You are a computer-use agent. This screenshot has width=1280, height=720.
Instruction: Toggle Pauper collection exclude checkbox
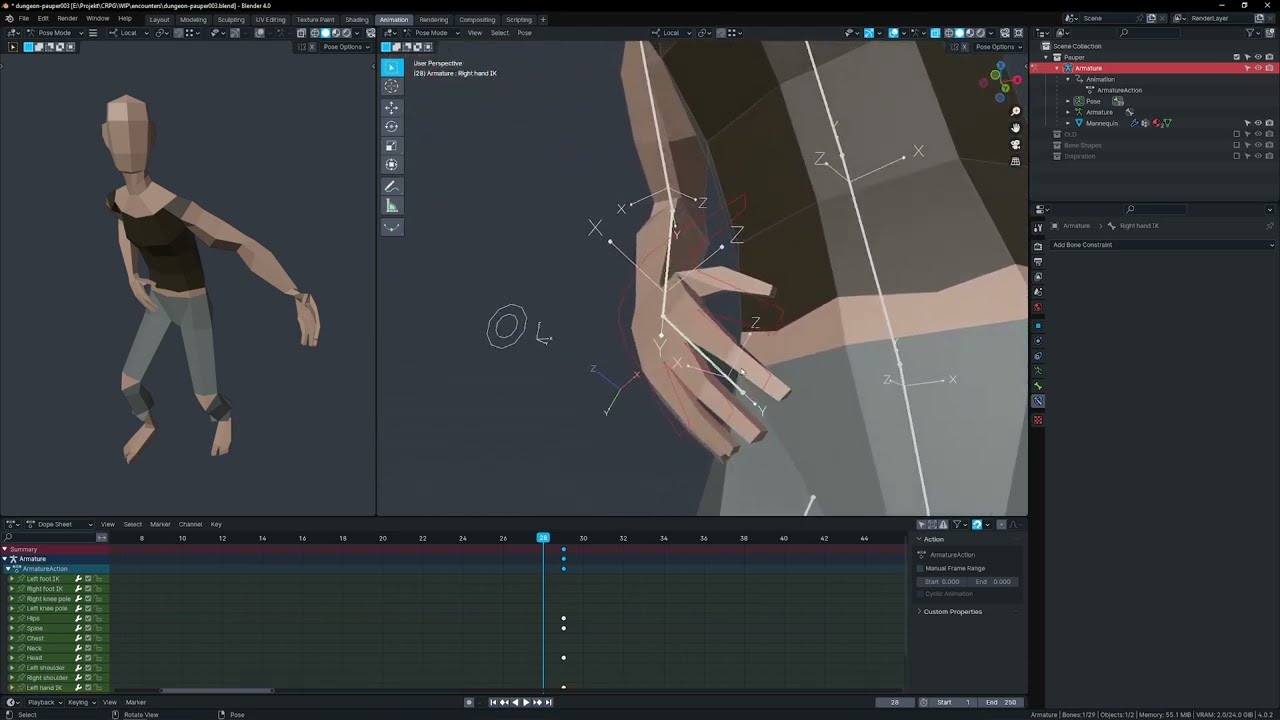click(x=1237, y=57)
